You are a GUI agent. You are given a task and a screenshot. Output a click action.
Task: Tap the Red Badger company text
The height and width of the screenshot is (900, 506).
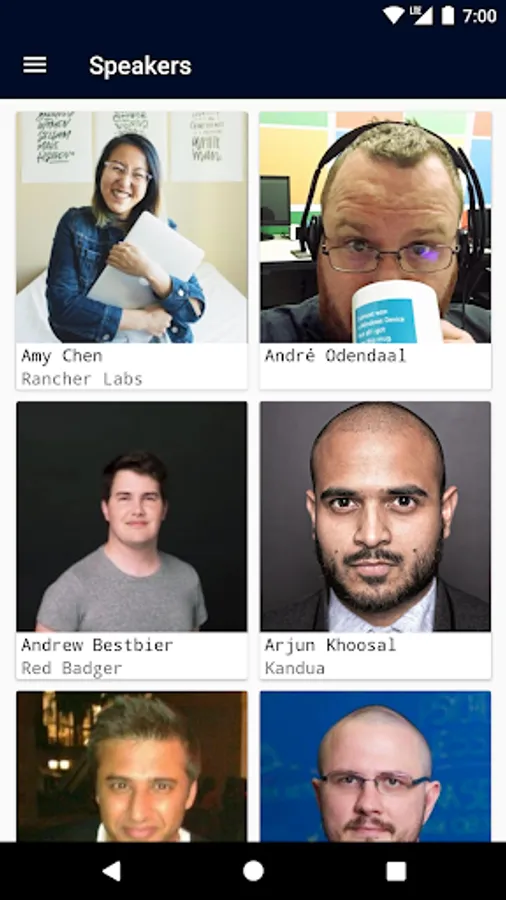72,668
